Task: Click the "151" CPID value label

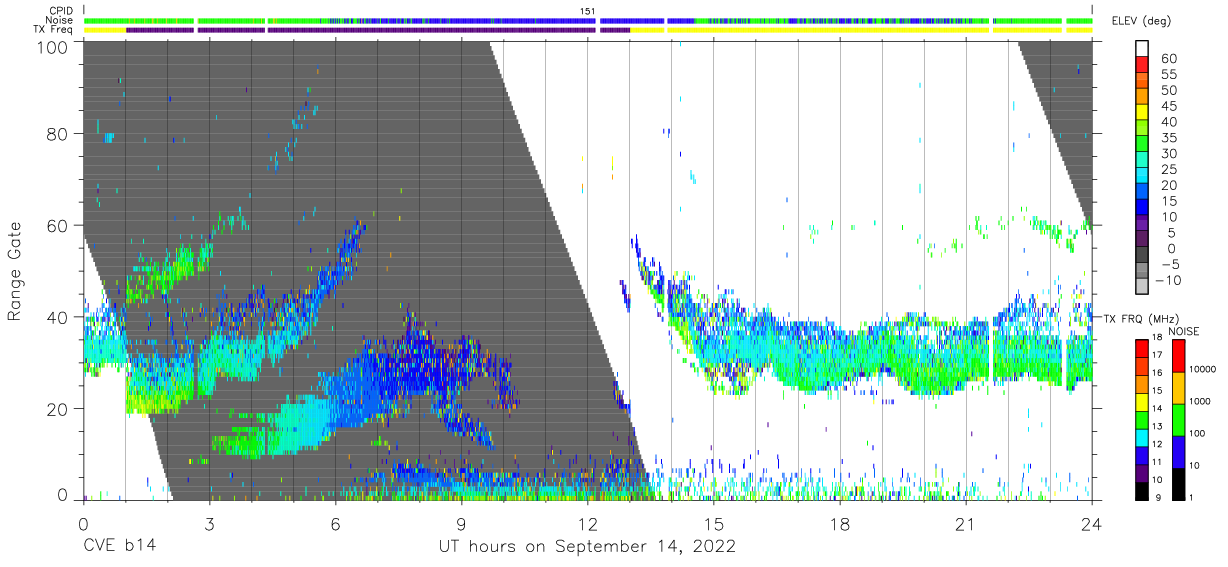Action: pos(588,11)
